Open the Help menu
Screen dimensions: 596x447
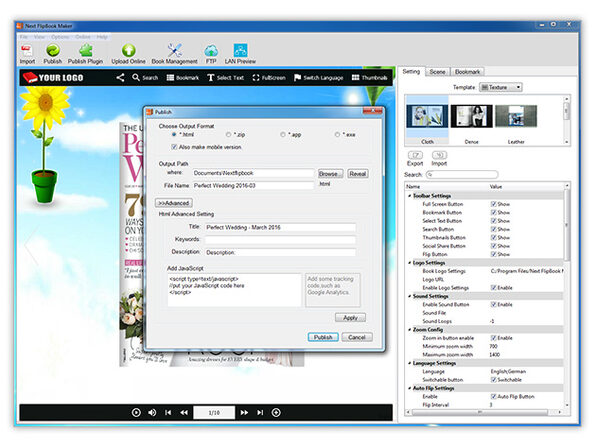[102, 37]
